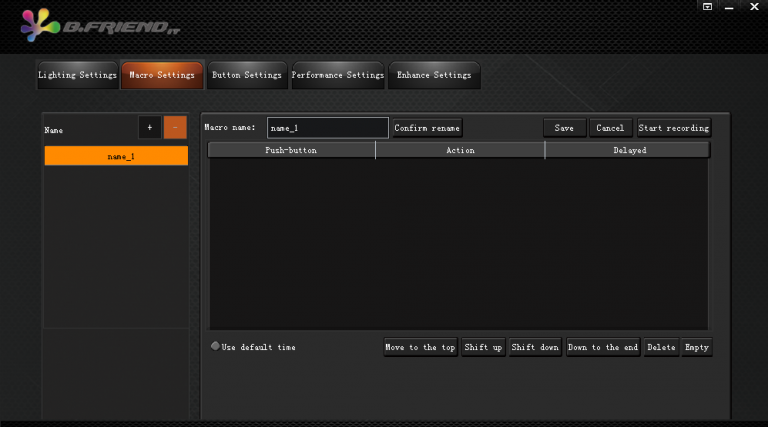Screen dimensions: 768x427
Task: Delete the selected macro step
Action: pyautogui.click(x=661, y=347)
